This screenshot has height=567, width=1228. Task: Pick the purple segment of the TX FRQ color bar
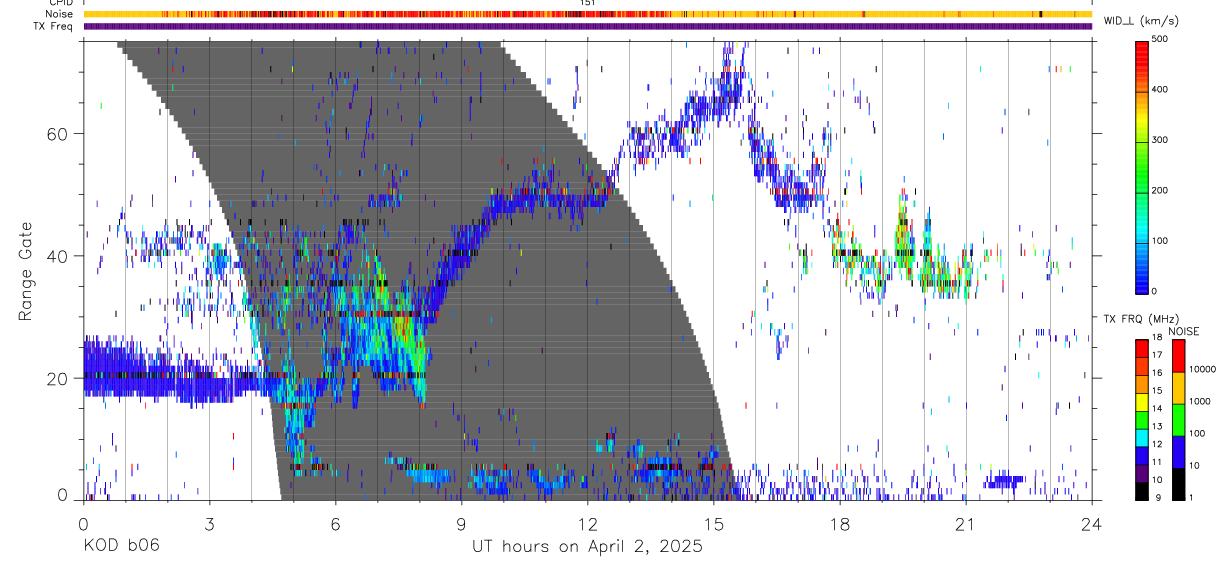[x=1142, y=473]
